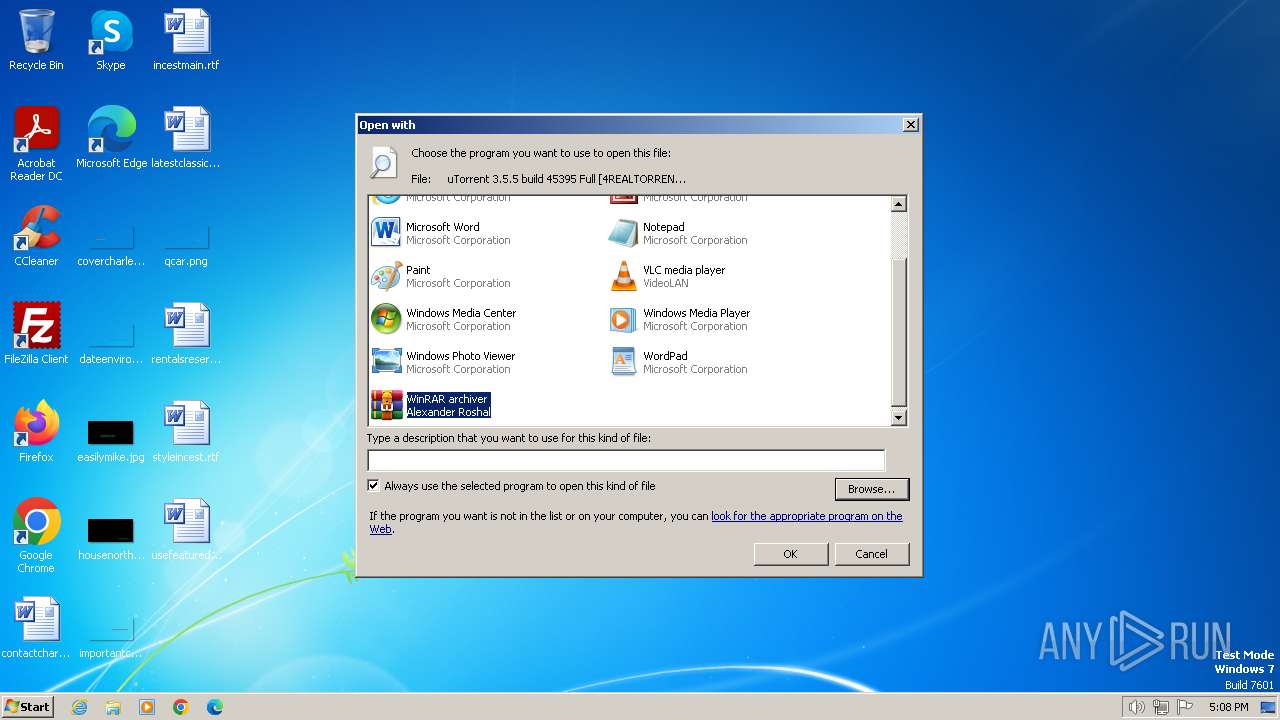
Task: Select the latestclassic desktop document
Action: click(x=186, y=138)
